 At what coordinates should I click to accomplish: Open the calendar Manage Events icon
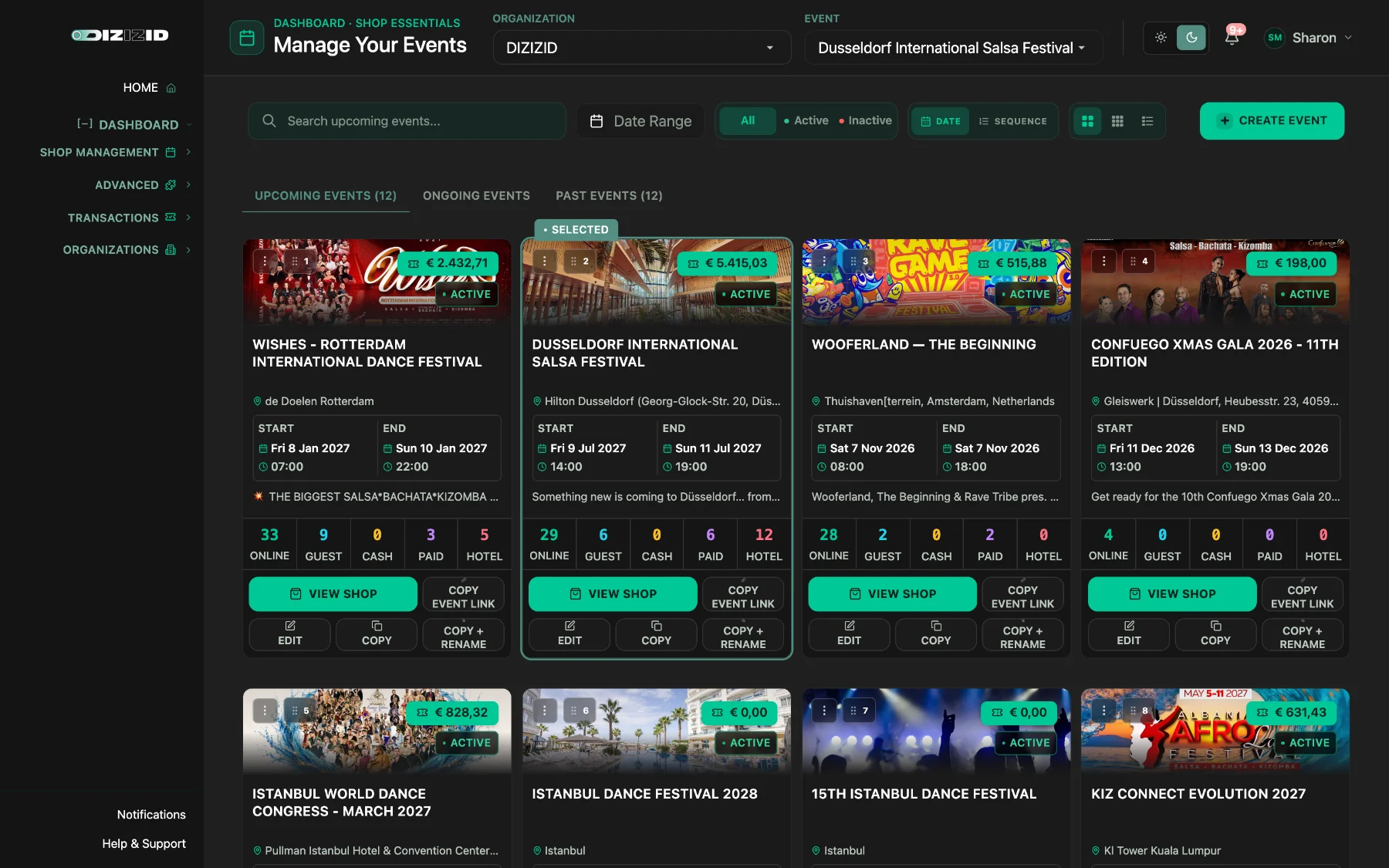[247, 37]
